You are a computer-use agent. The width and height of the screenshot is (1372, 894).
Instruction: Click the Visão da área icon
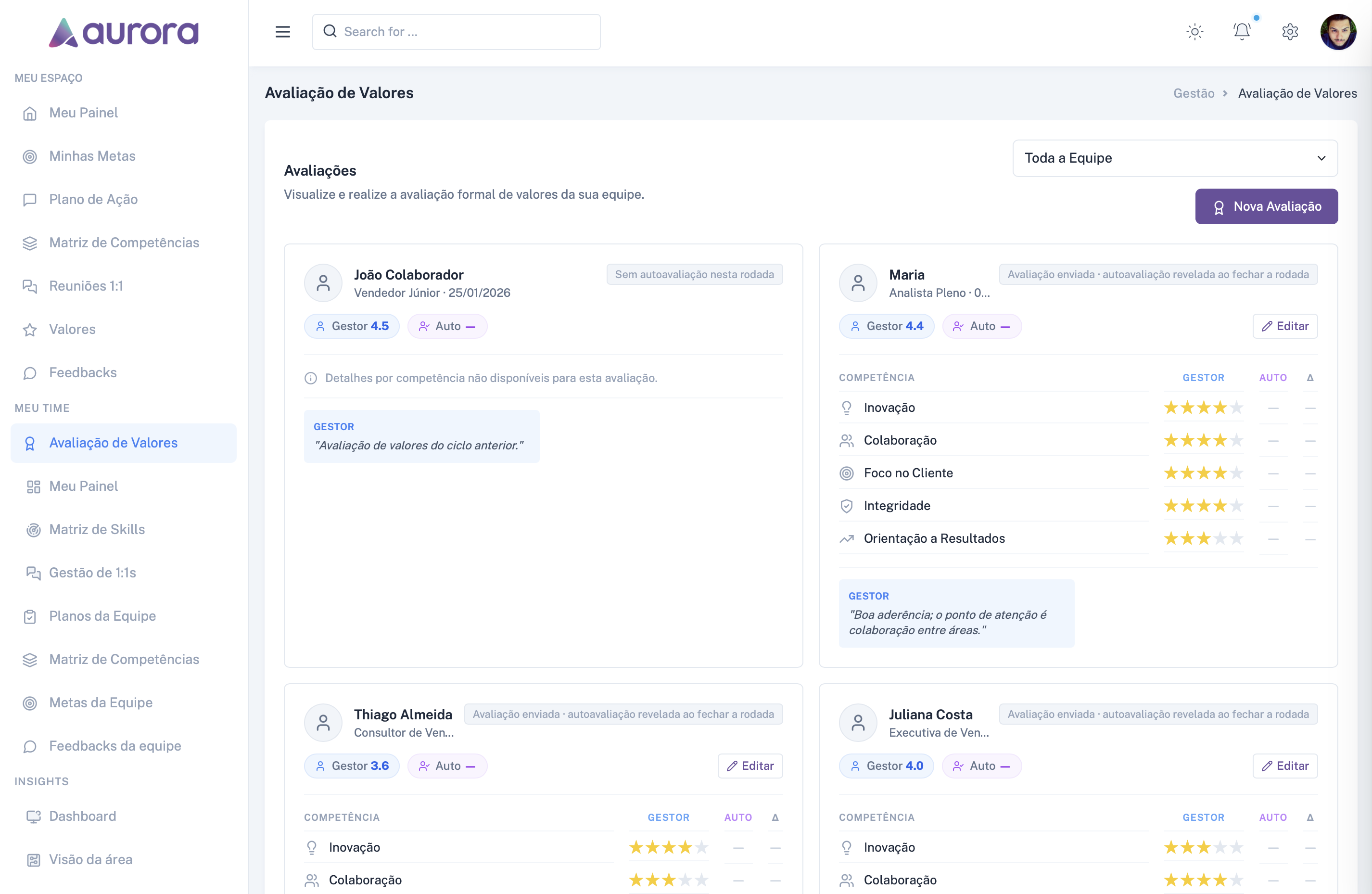coord(34,860)
